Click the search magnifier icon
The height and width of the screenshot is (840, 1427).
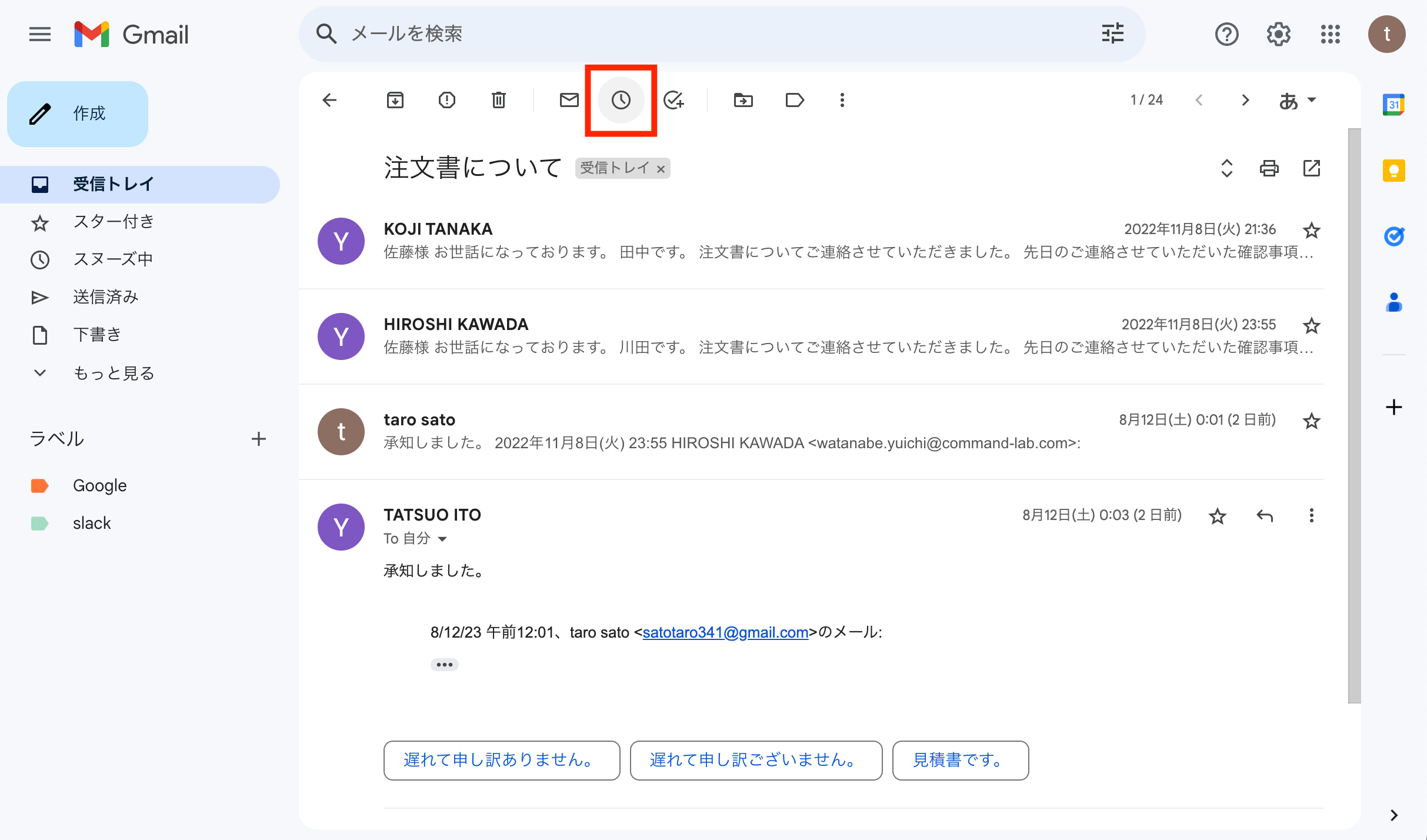tap(326, 34)
